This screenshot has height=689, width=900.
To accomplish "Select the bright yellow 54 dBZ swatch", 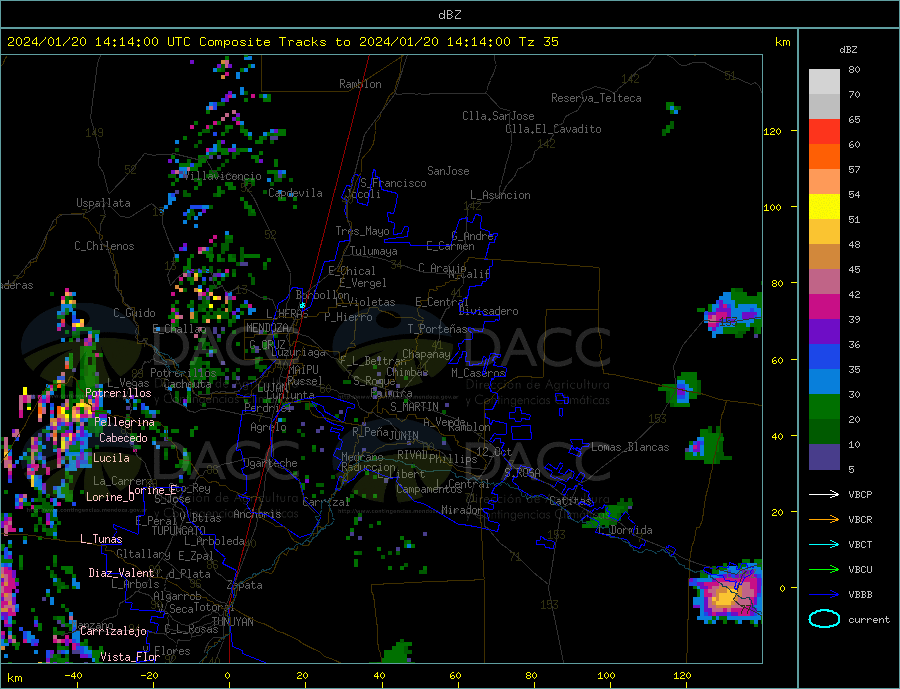I will 824,207.
